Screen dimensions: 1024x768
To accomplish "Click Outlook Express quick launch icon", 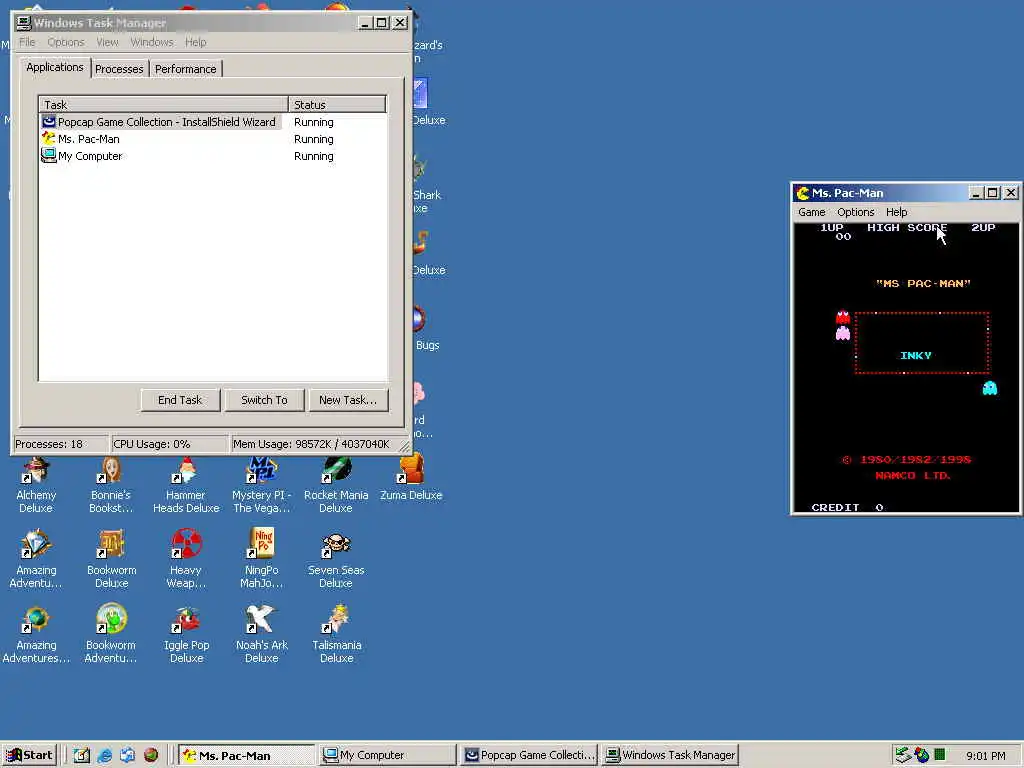I will pos(127,755).
